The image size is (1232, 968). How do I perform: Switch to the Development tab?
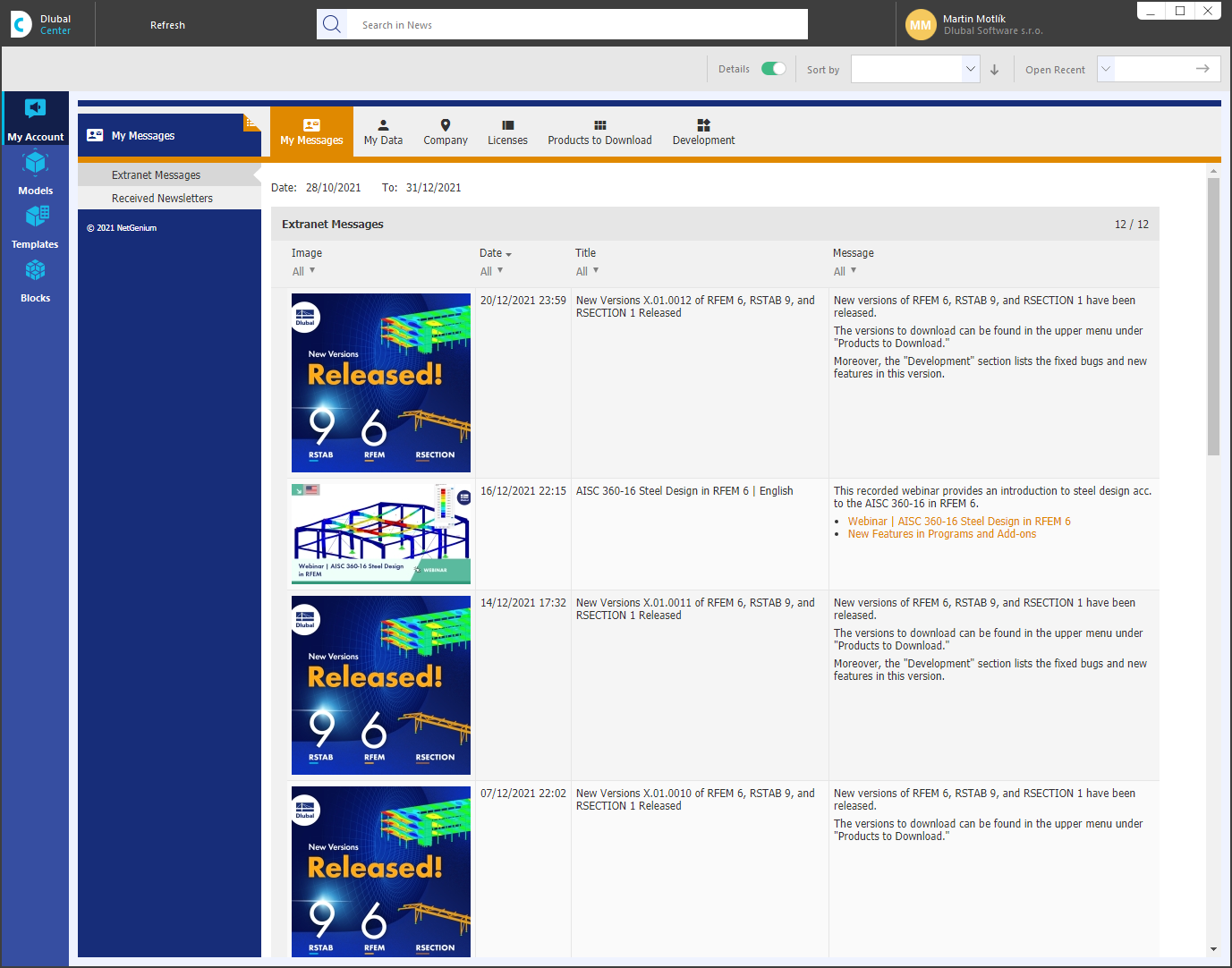[x=703, y=132]
